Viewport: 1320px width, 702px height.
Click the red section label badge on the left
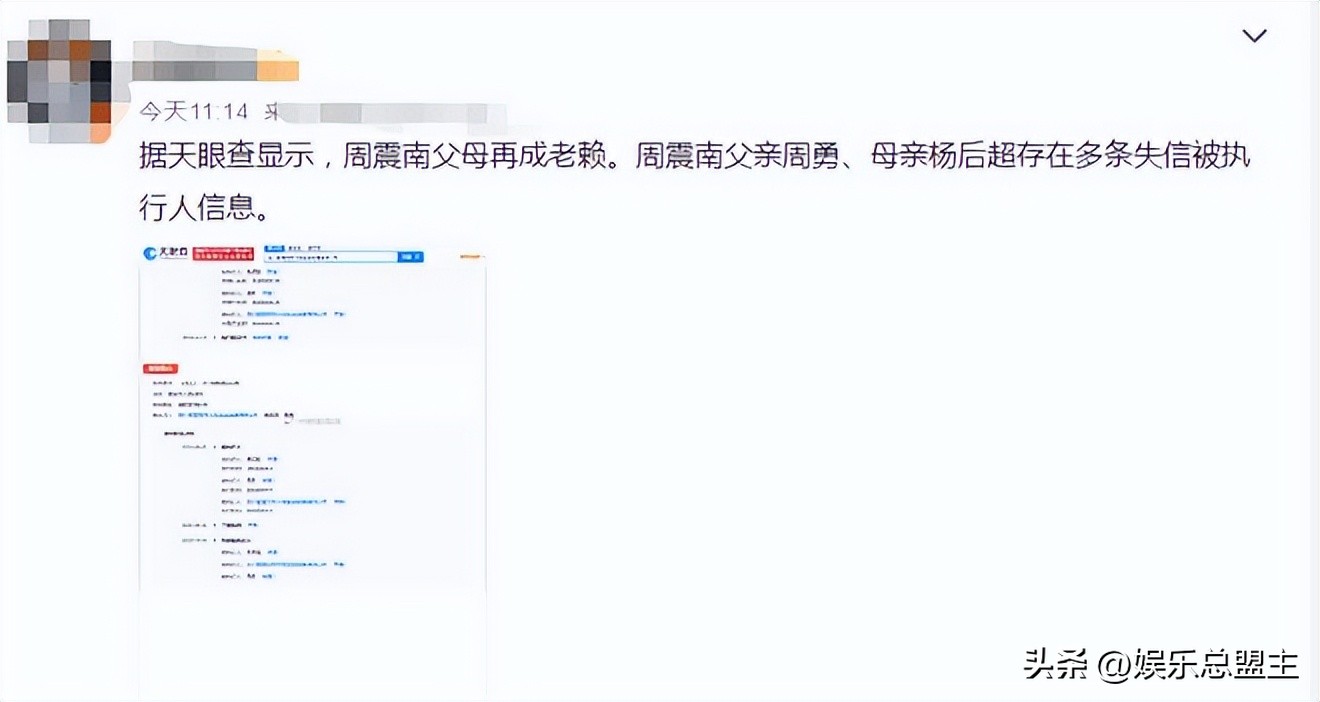162,368
